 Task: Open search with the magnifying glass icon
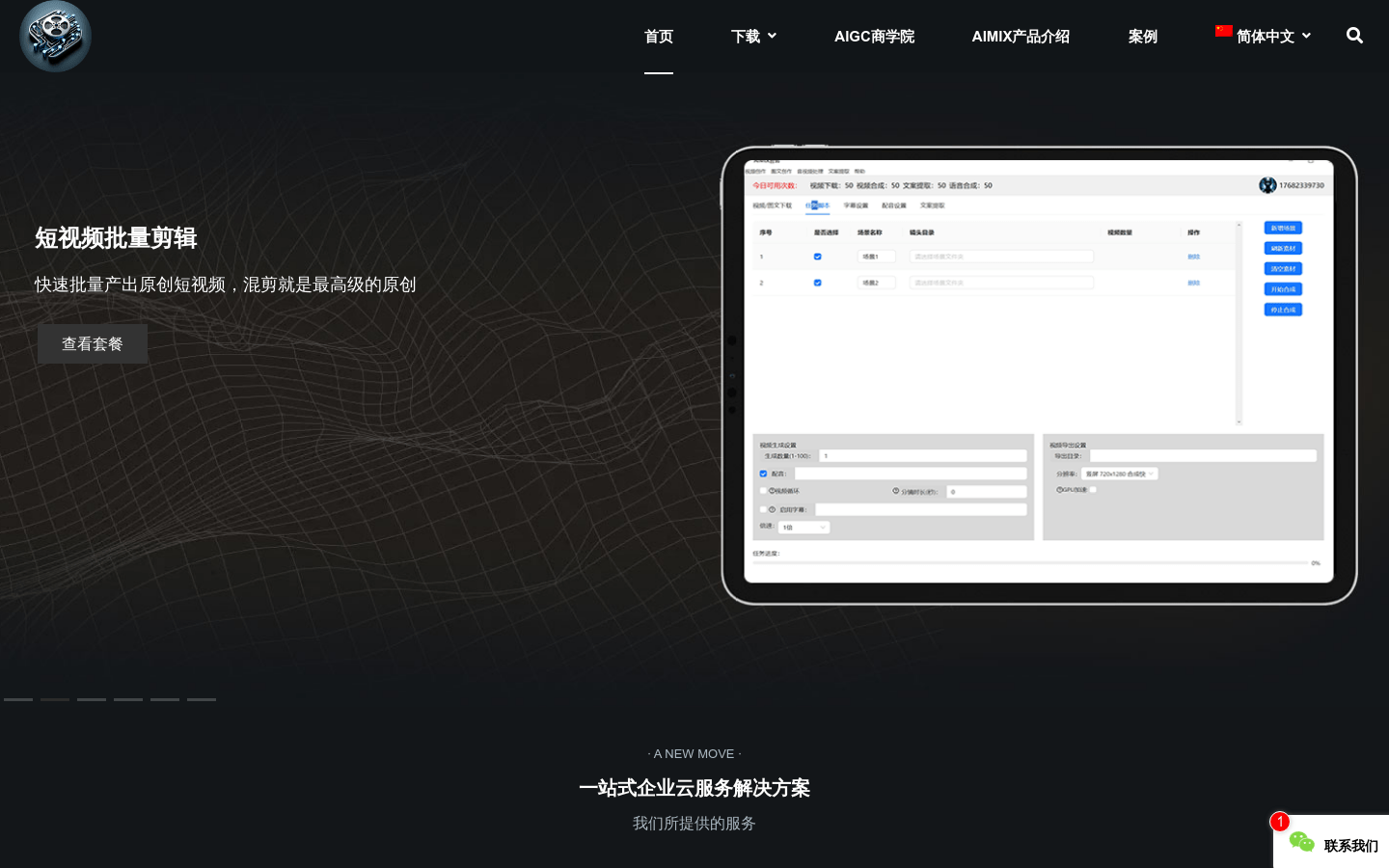coord(1354,36)
